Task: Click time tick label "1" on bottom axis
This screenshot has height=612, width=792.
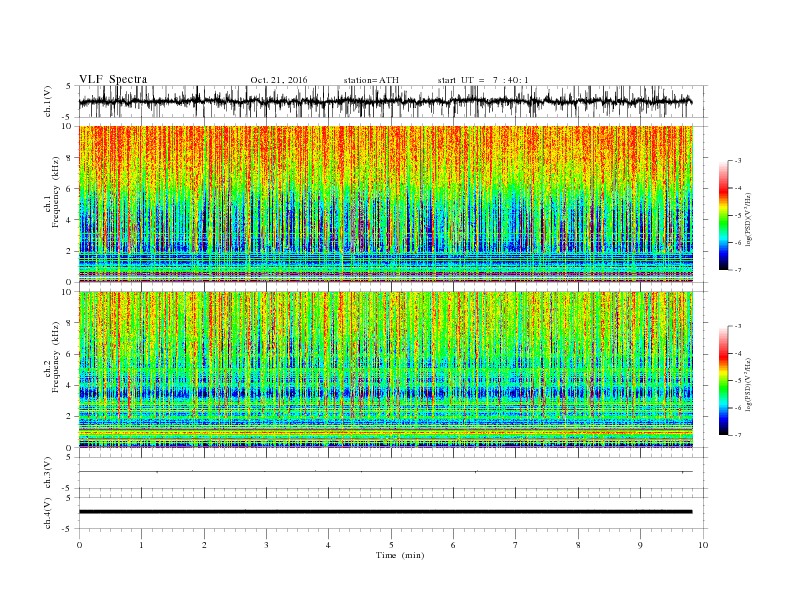Action: click(x=142, y=545)
